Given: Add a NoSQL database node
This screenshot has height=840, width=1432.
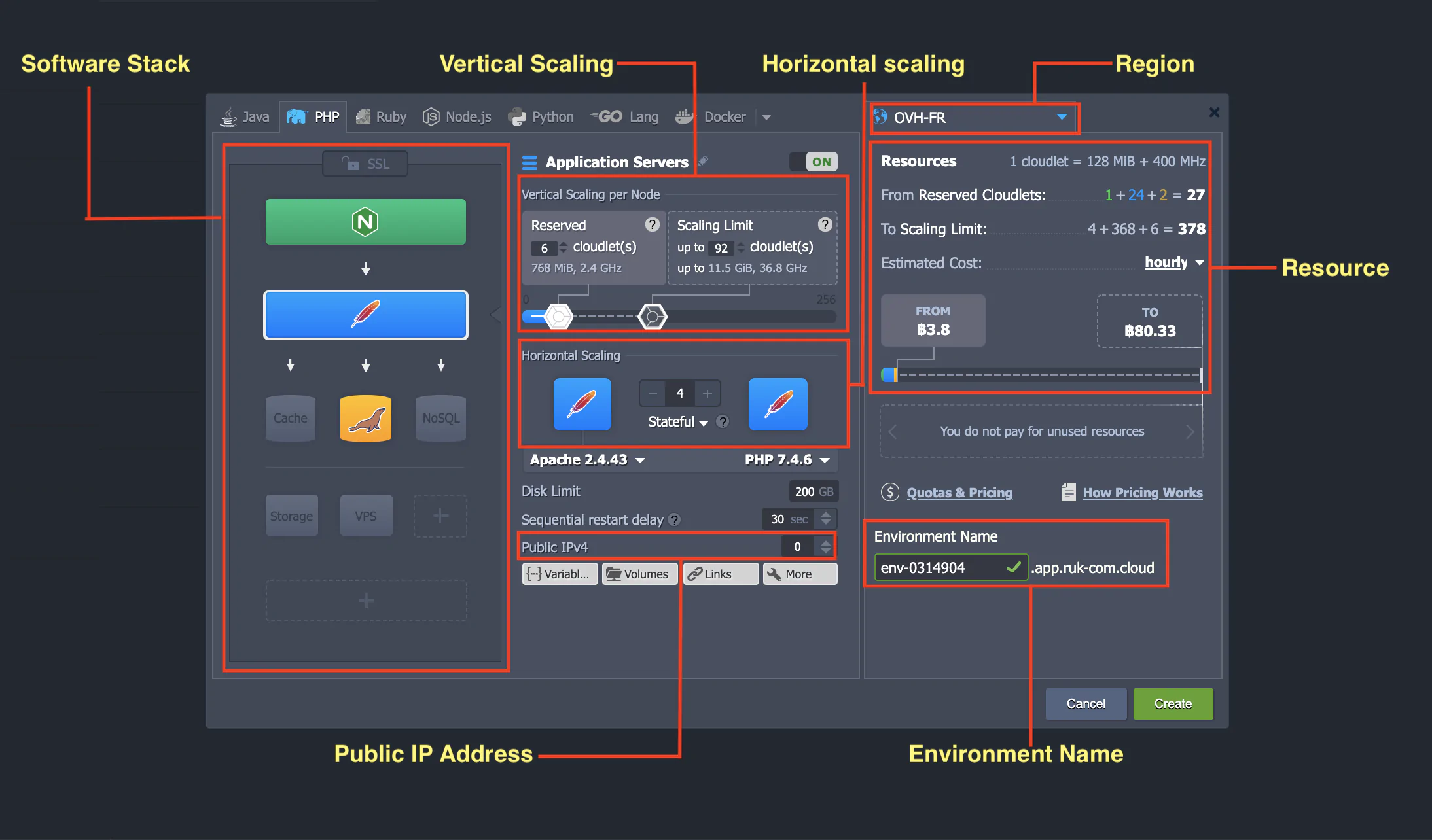Looking at the screenshot, I should 441,418.
